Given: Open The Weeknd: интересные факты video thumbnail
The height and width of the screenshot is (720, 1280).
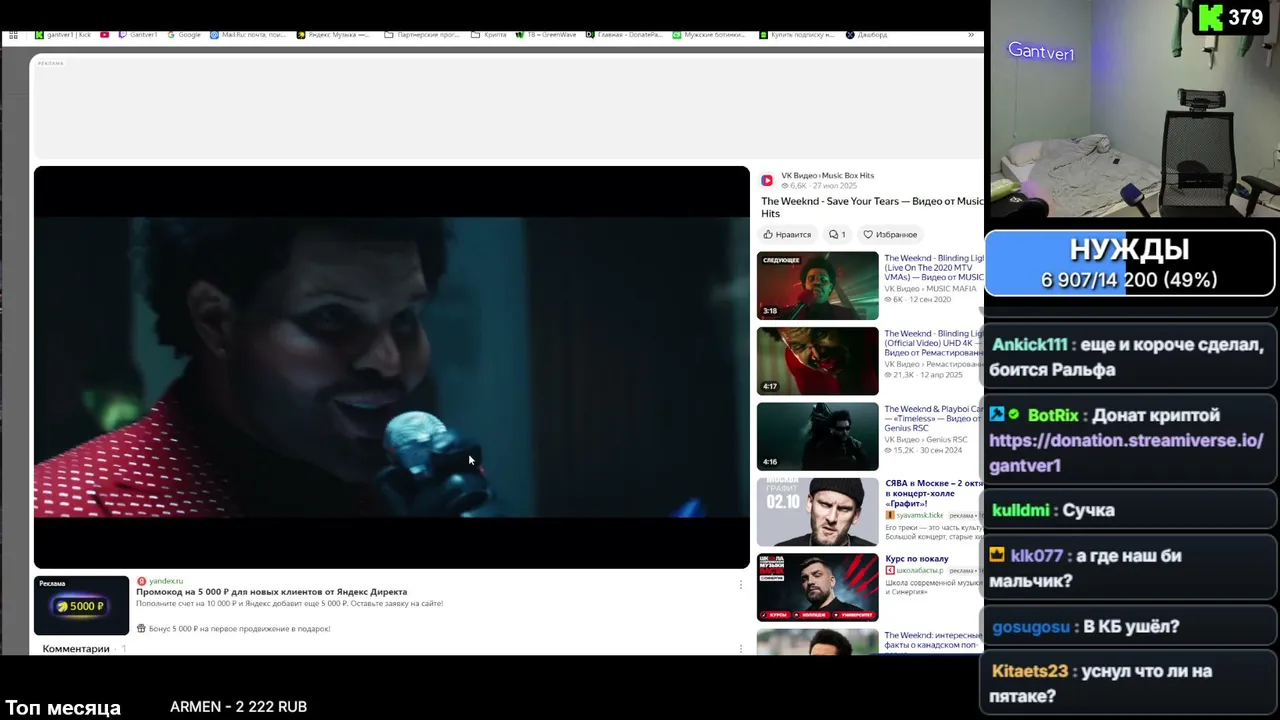Looking at the screenshot, I should (817, 642).
